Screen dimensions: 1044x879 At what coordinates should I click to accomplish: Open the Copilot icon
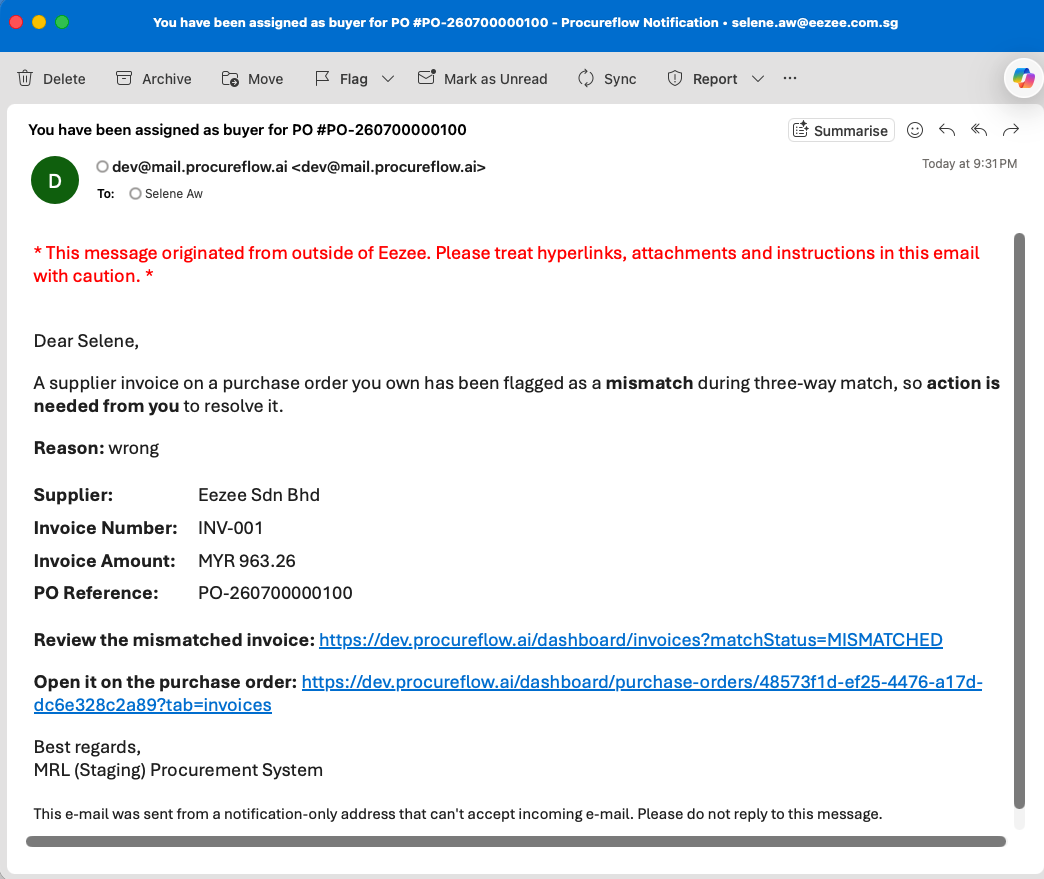(x=1024, y=78)
